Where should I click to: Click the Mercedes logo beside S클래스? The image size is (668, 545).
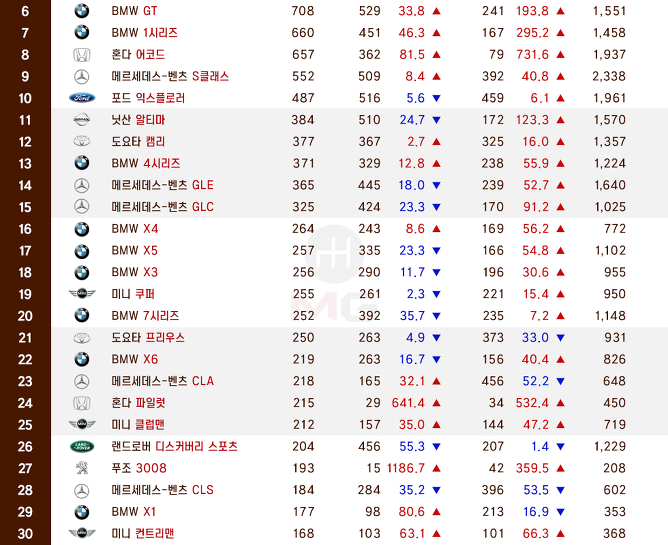click(82, 76)
